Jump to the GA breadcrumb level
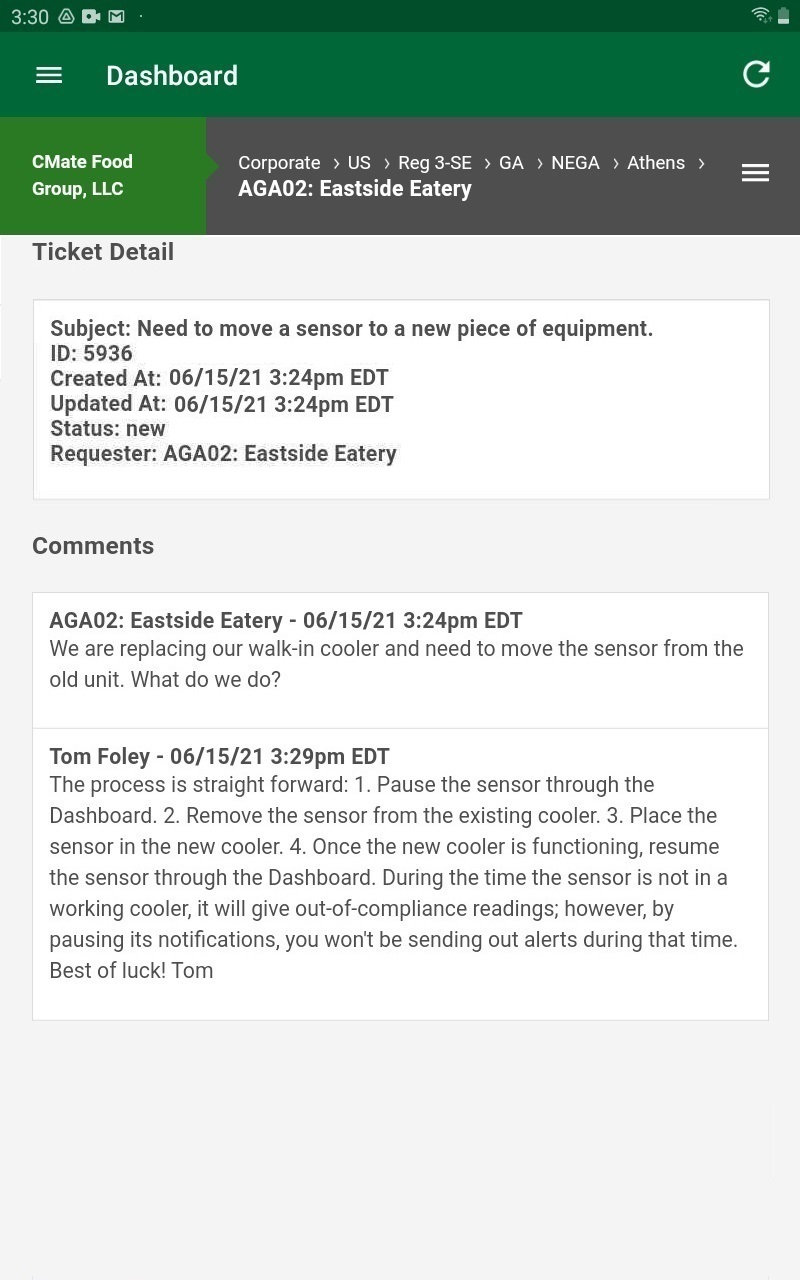800x1280 pixels. [511, 163]
